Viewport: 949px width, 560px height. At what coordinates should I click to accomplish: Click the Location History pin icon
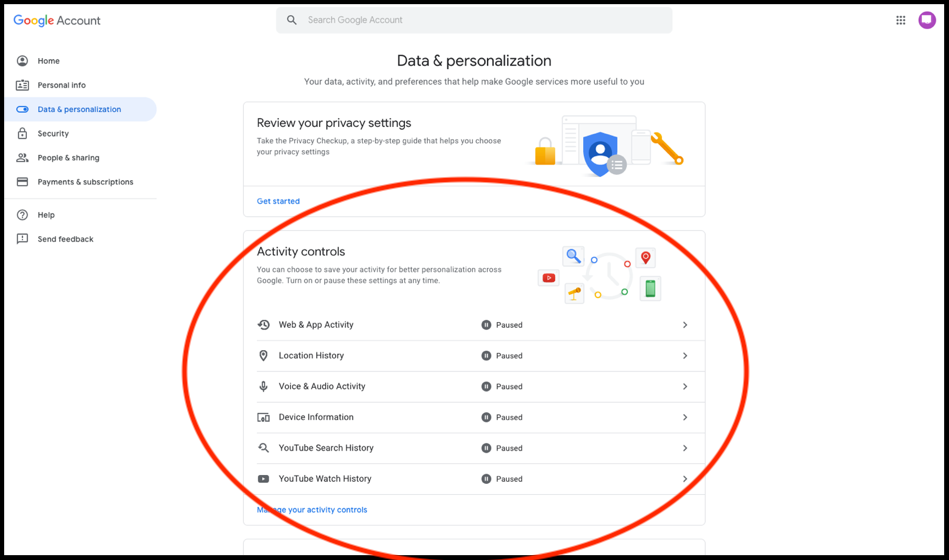(x=263, y=355)
